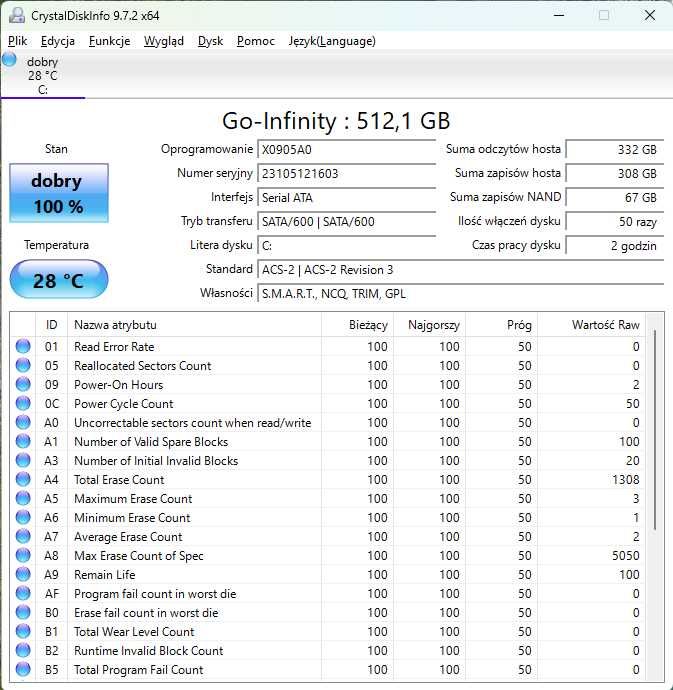Screen dimensions: 673x690
Task: Select the Total Erase Count raw value 1308
Action: point(625,479)
